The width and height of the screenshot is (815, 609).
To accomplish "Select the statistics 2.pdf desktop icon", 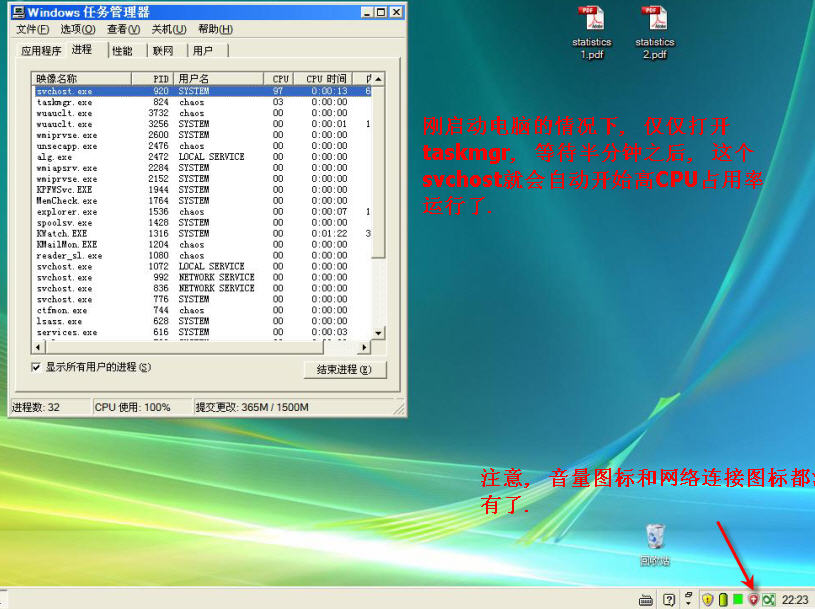I will [x=654, y=32].
